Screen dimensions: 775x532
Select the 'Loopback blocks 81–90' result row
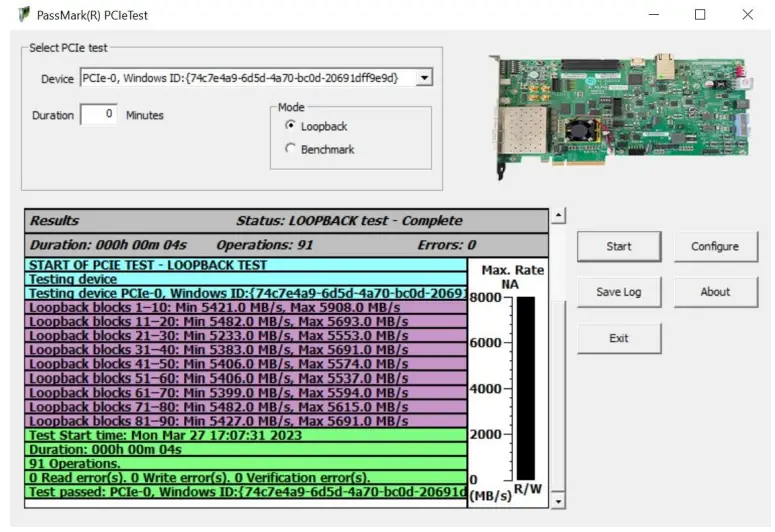pos(246,421)
